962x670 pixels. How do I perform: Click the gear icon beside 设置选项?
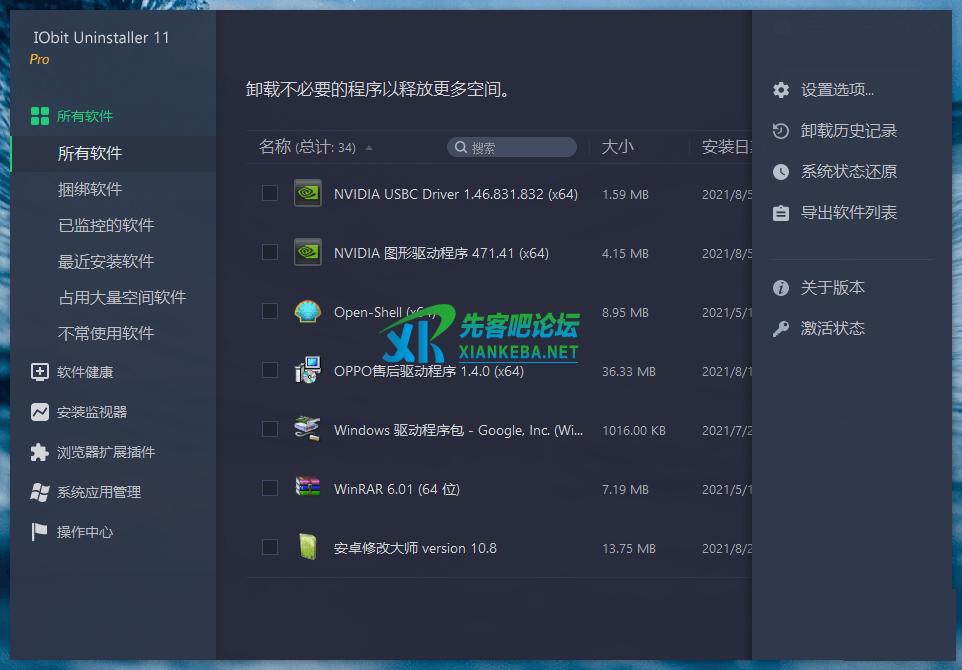pyautogui.click(x=781, y=90)
